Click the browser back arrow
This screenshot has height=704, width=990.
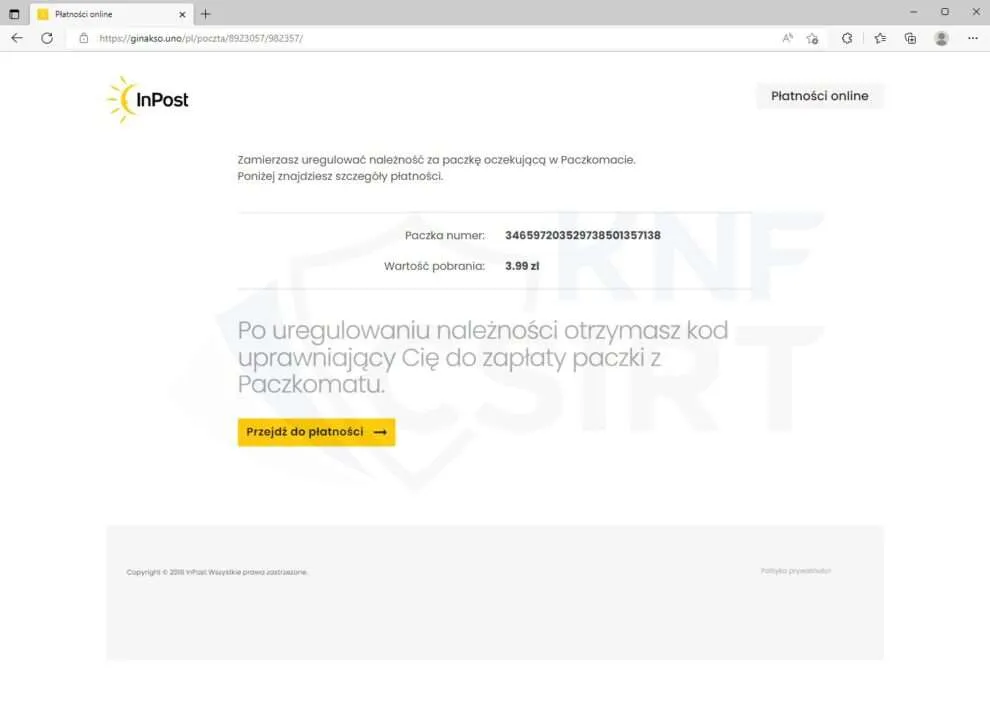tap(17, 38)
